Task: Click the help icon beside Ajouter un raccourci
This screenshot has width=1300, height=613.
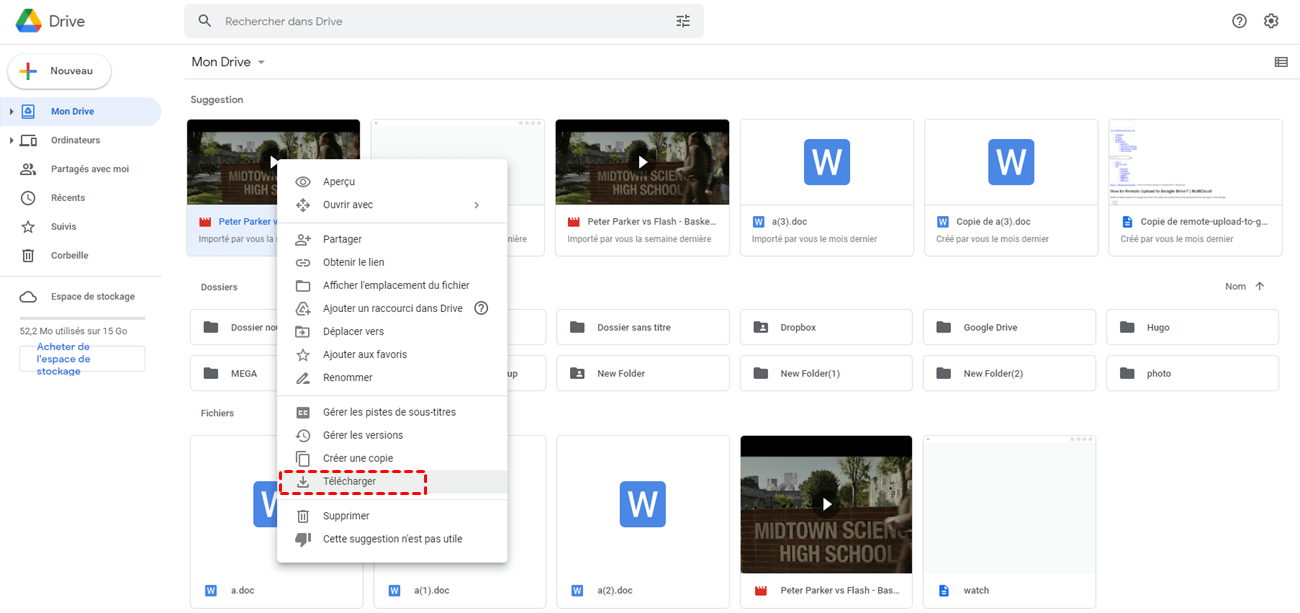Action: tap(481, 308)
